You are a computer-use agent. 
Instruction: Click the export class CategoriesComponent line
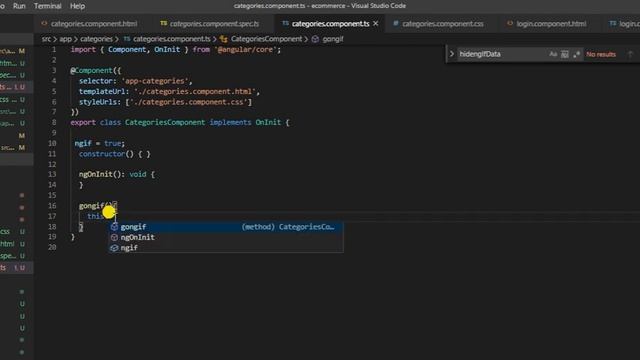click(180, 122)
